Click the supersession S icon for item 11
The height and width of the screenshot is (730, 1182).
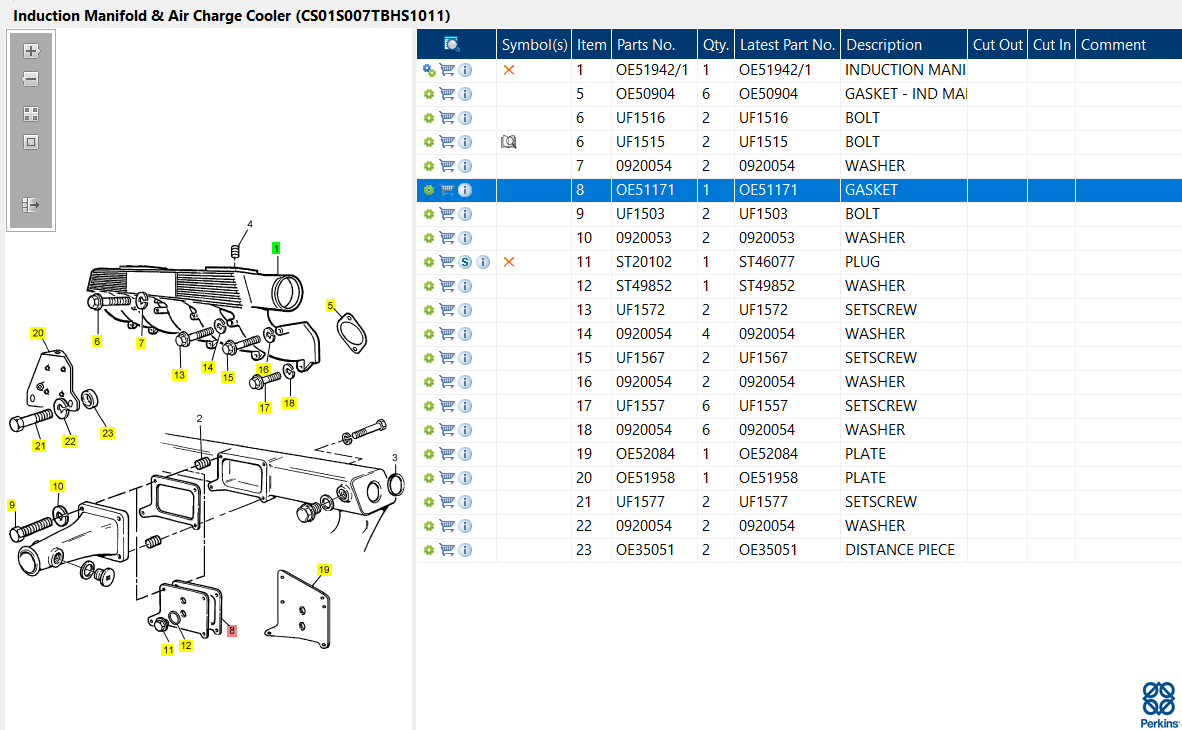(x=465, y=262)
